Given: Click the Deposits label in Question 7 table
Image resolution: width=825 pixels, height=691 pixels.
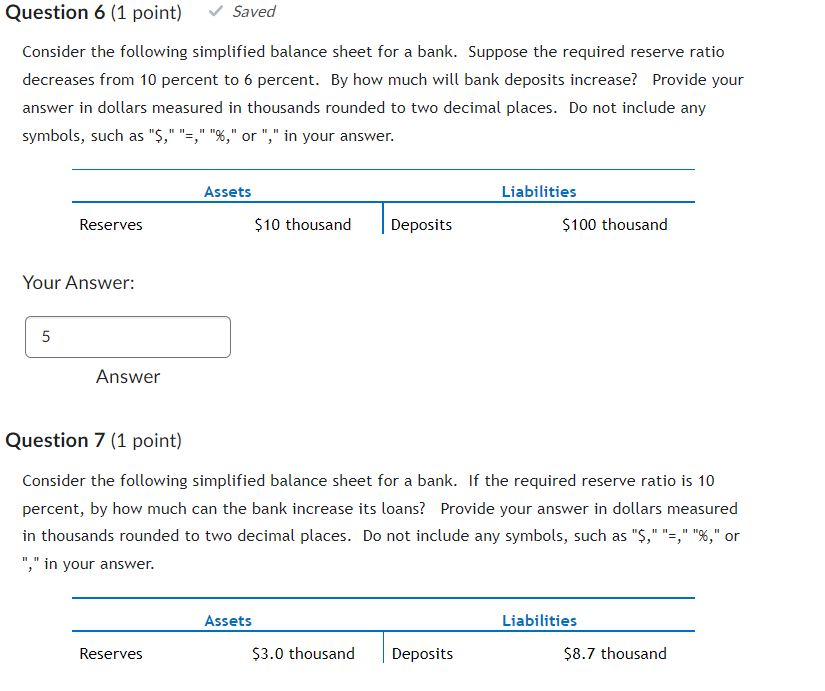Looking at the screenshot, I should coord(421,653).
